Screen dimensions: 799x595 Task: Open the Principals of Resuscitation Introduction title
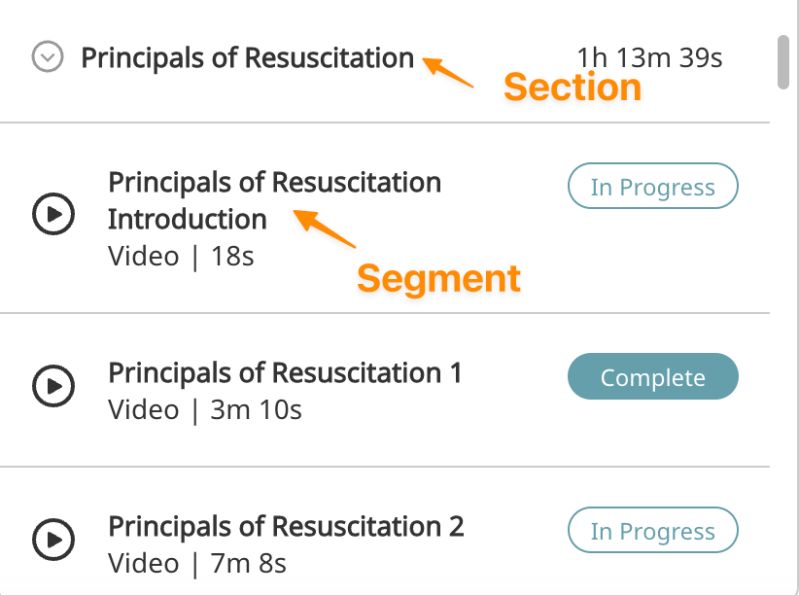click(x=274, y=200)
